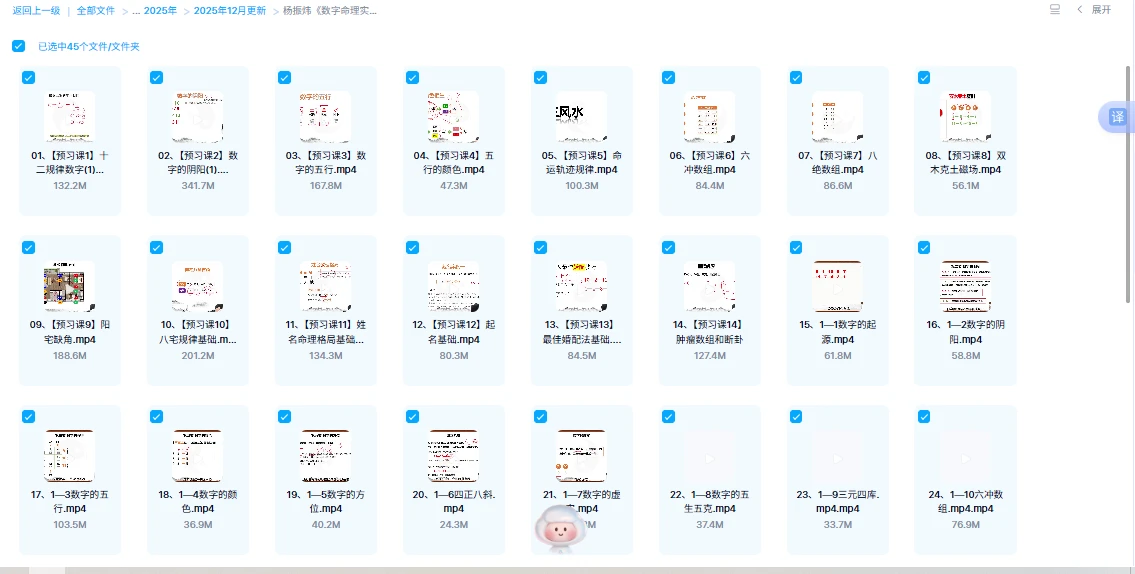Uncheck file 09 预习课9 阳宅缺角
Screen dimensions: 1135x574
(x=28, y=248)
